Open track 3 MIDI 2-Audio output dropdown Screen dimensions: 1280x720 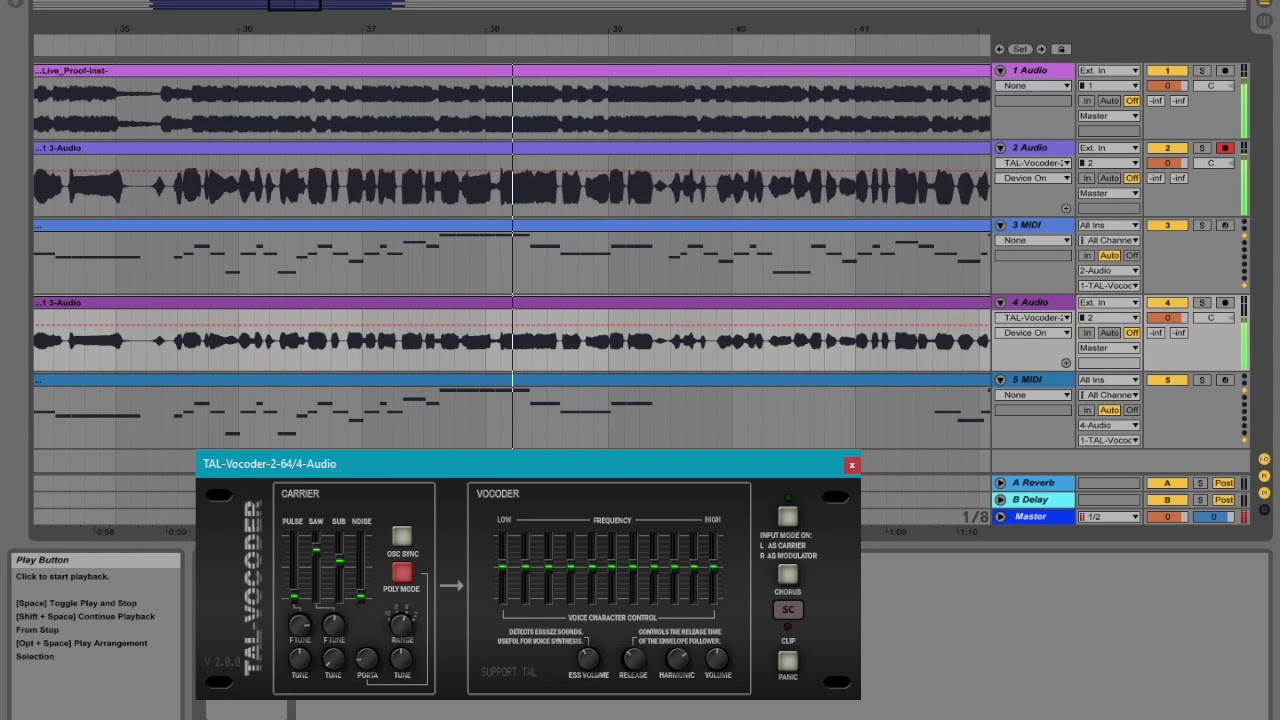tap(1109, 271)
